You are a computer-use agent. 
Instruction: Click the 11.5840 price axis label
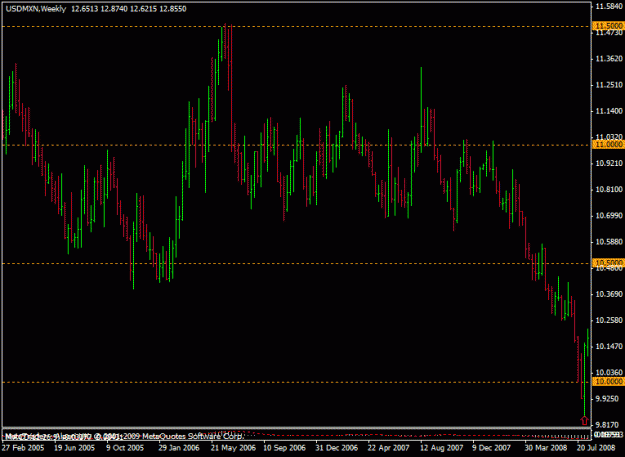(609, 6)
